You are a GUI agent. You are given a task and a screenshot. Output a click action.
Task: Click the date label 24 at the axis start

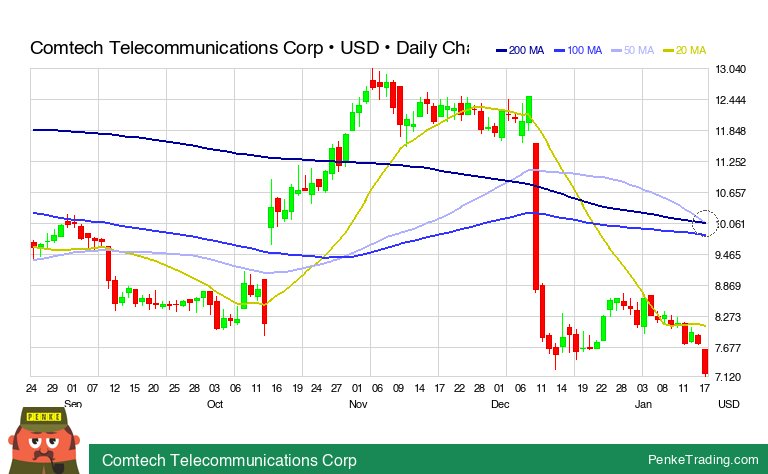point(31,388)
